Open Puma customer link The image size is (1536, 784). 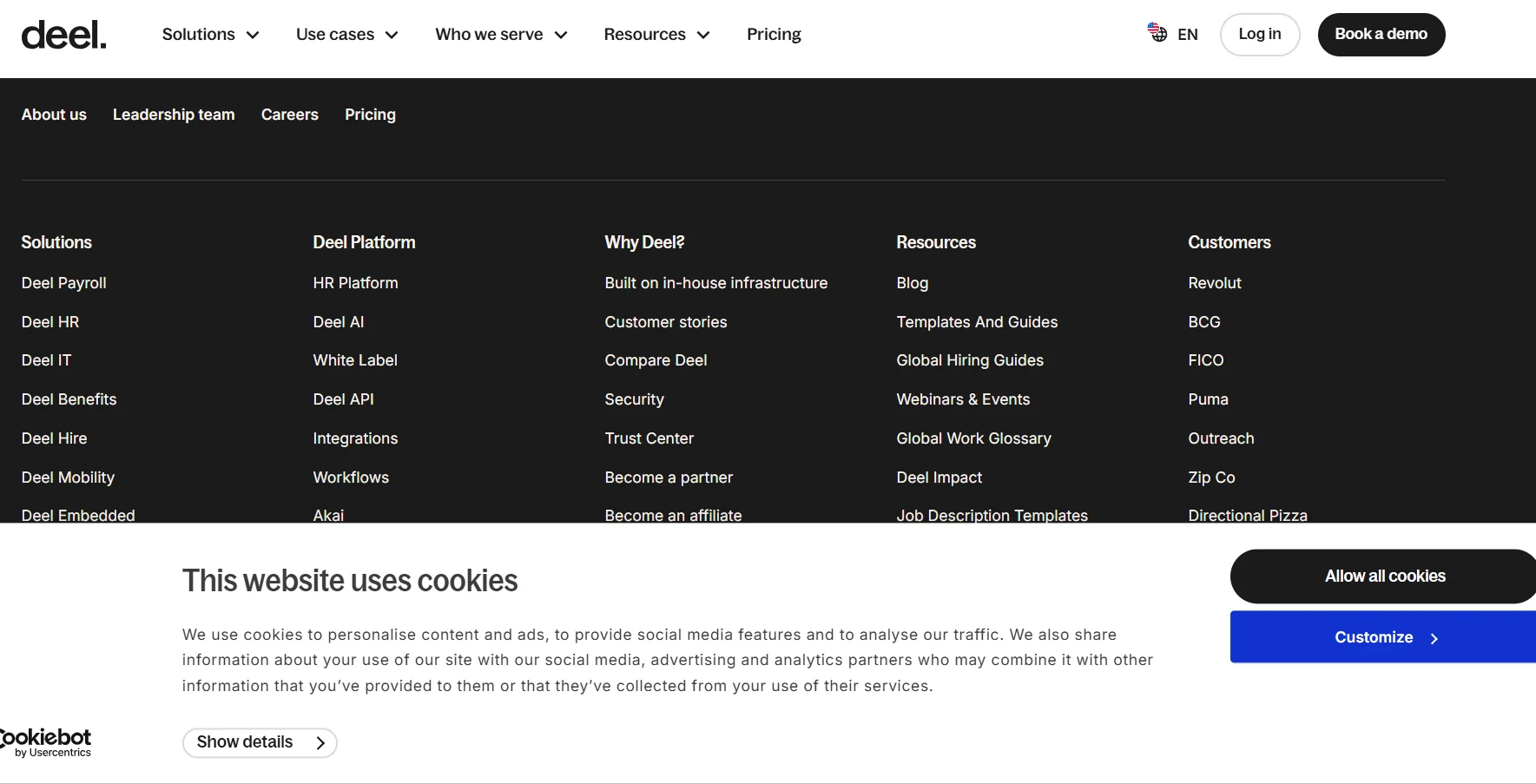point(1209,399)
